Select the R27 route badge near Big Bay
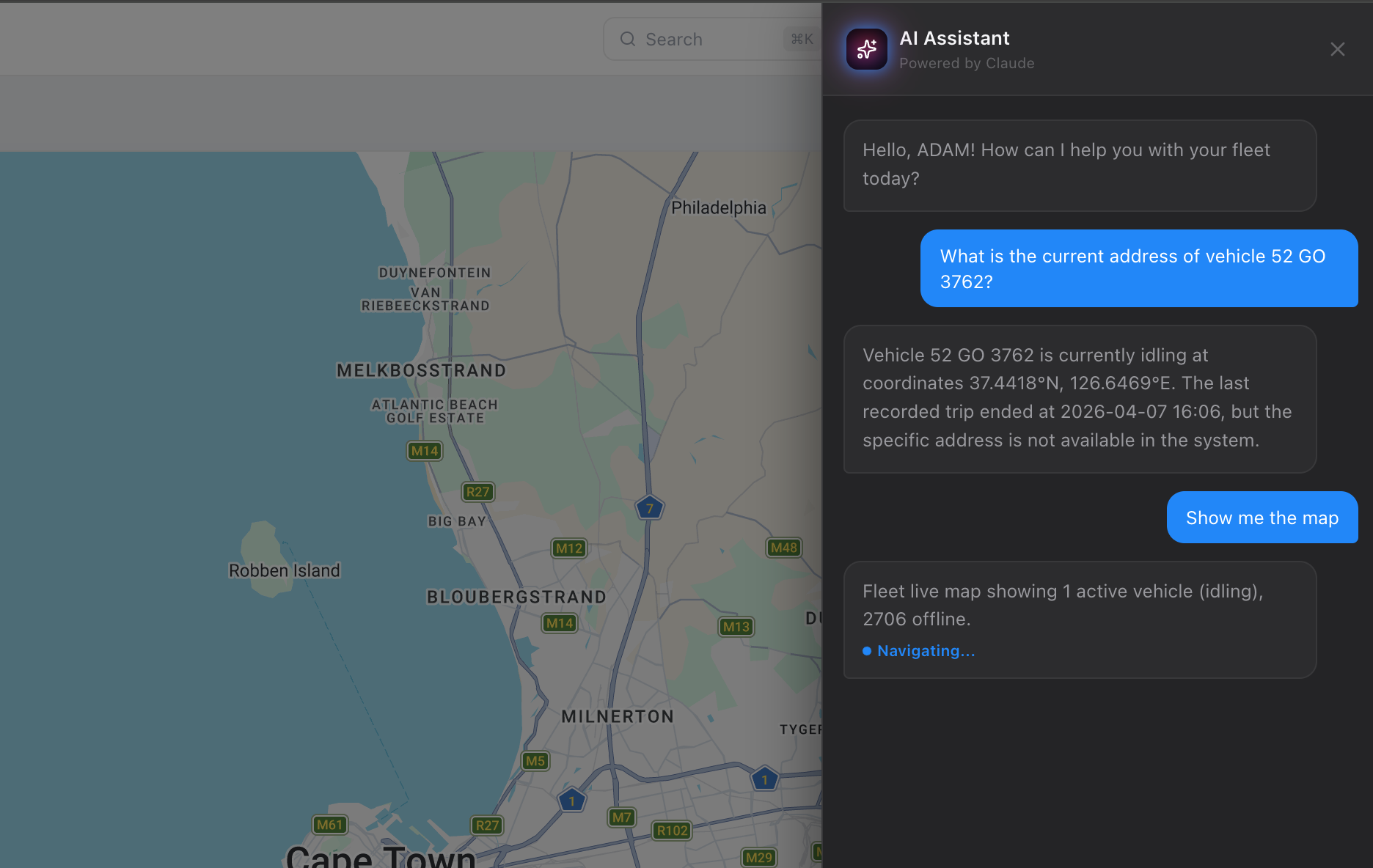The width and height of the screenshot is (1373, 868). (477, 491)
